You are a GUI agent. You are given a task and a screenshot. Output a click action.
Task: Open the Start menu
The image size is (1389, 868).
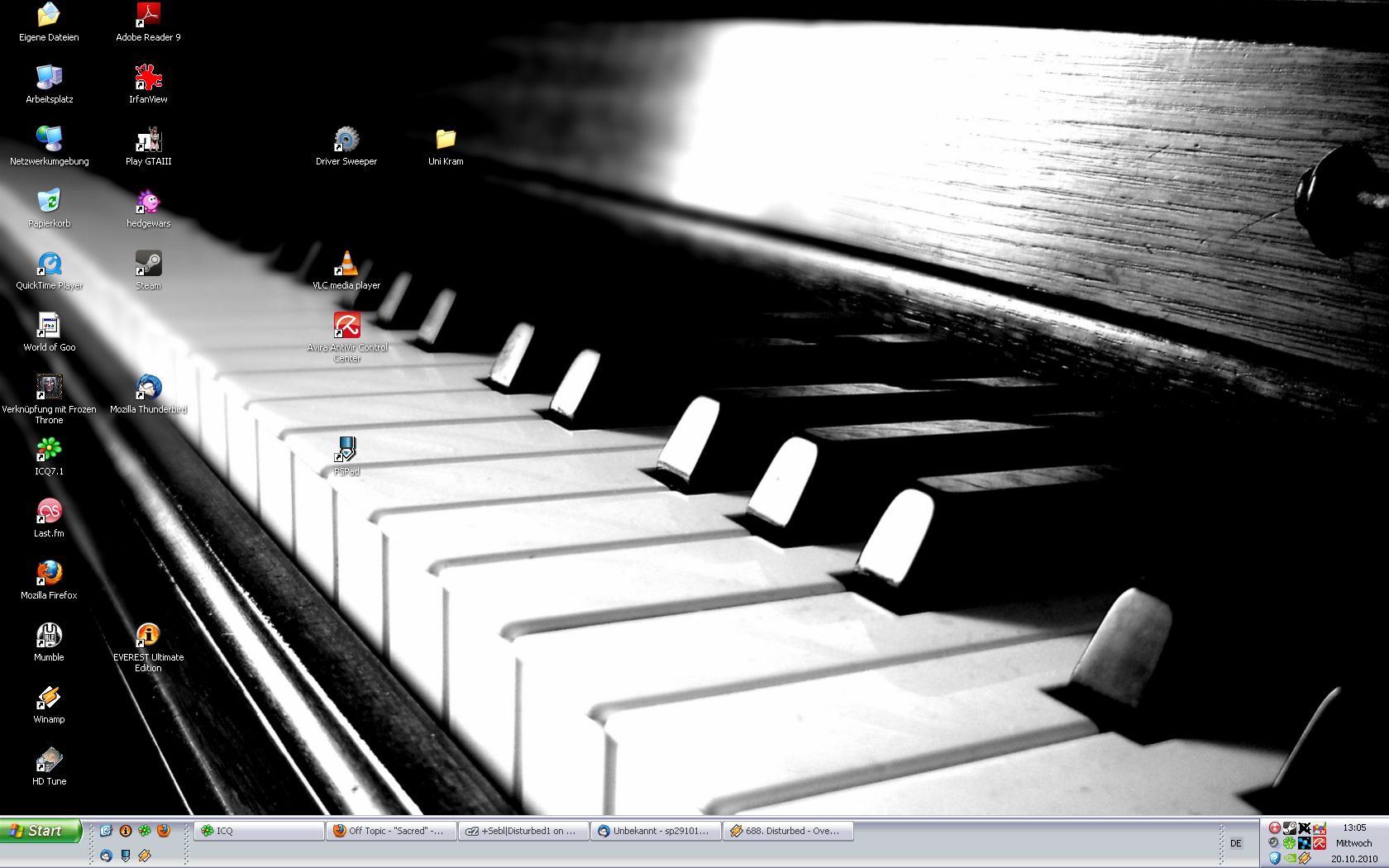coord(41,831)
